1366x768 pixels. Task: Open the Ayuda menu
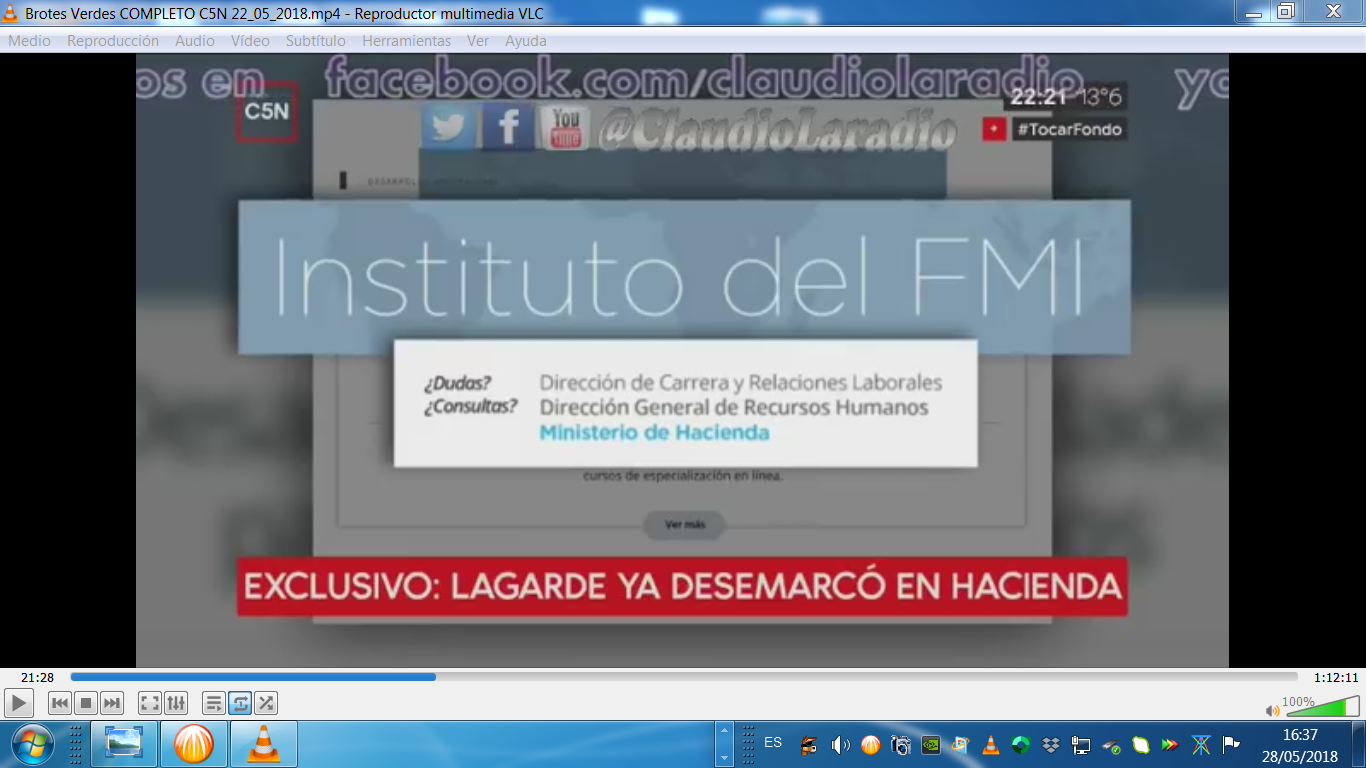point(526,41)
